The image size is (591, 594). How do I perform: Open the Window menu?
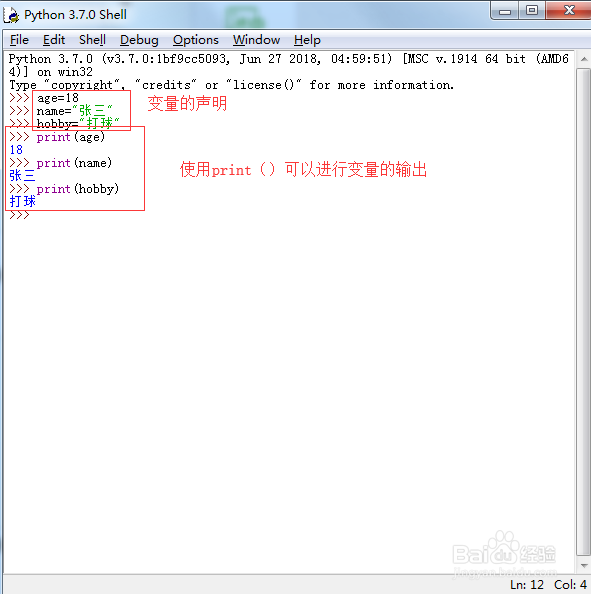(256, 40)
